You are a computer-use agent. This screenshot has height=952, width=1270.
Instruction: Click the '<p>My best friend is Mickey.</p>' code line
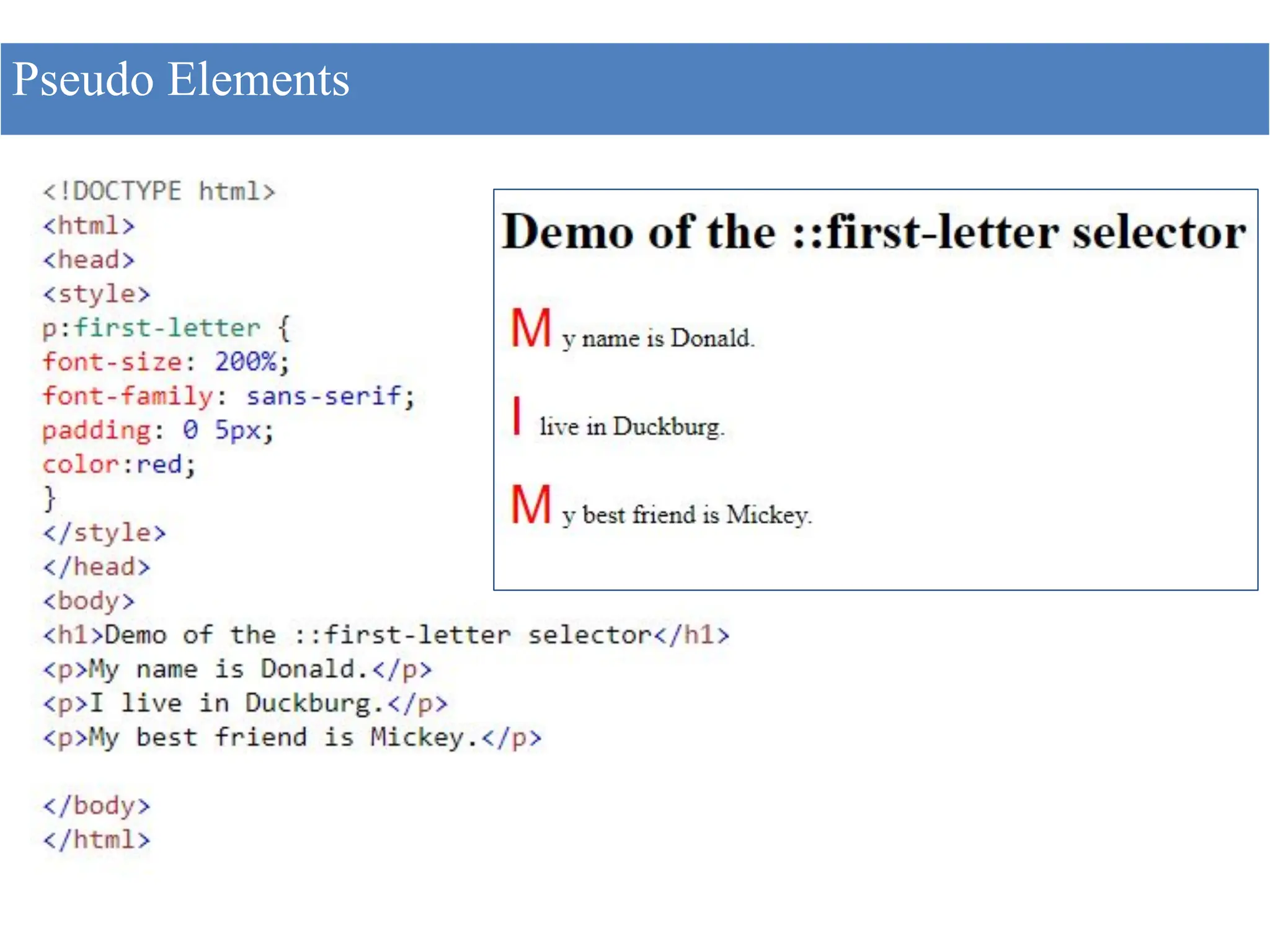[292, 738]
